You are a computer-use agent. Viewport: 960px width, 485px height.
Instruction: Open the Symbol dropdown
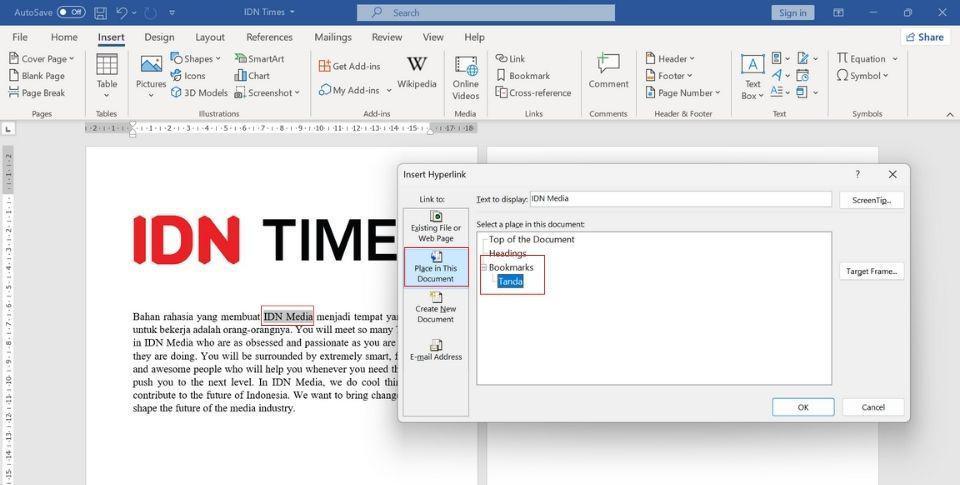[862, 76]
